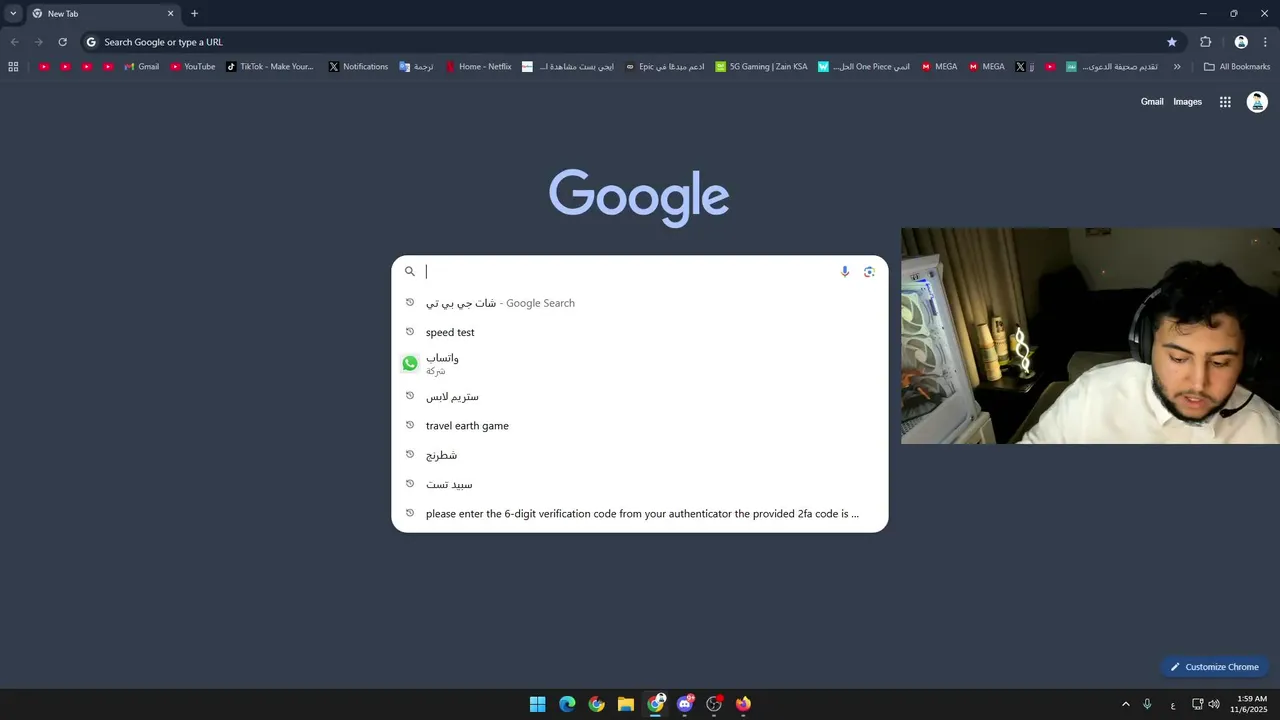This screenshot has height=720, width=1280.
Task: Open the تقديم صحيفة الدعوى bookmark
Action: pos(1112,67)
